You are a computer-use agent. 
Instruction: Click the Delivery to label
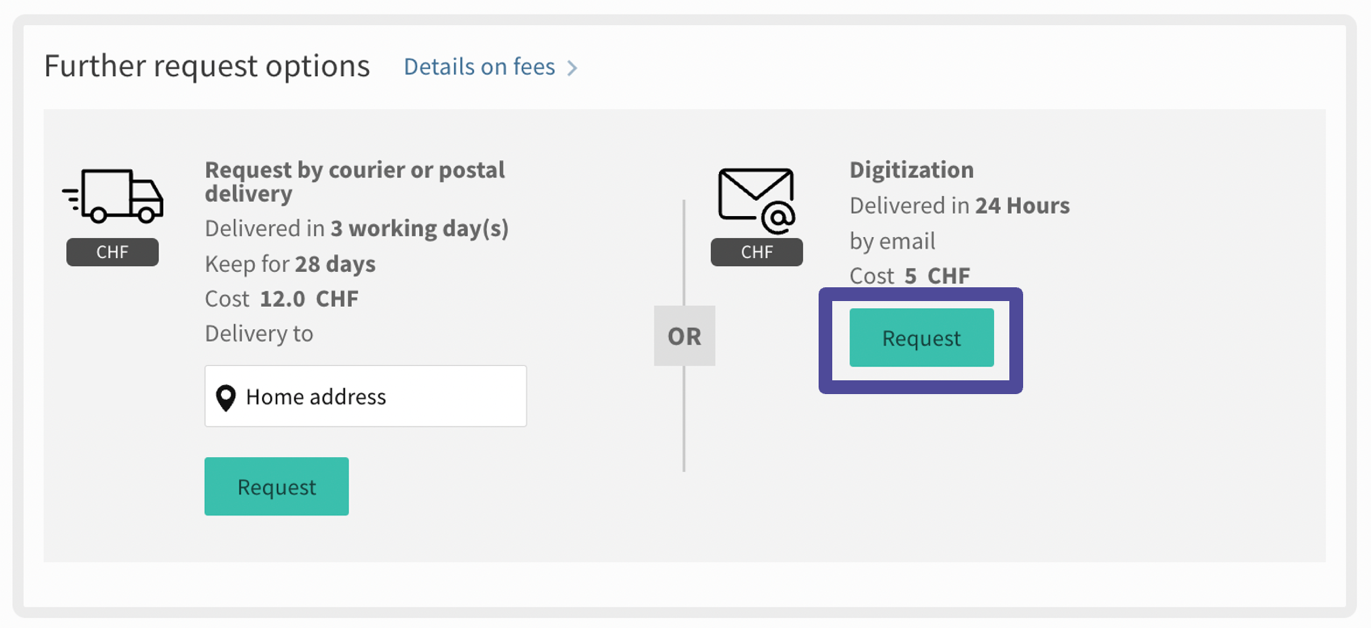pos(259,334)
